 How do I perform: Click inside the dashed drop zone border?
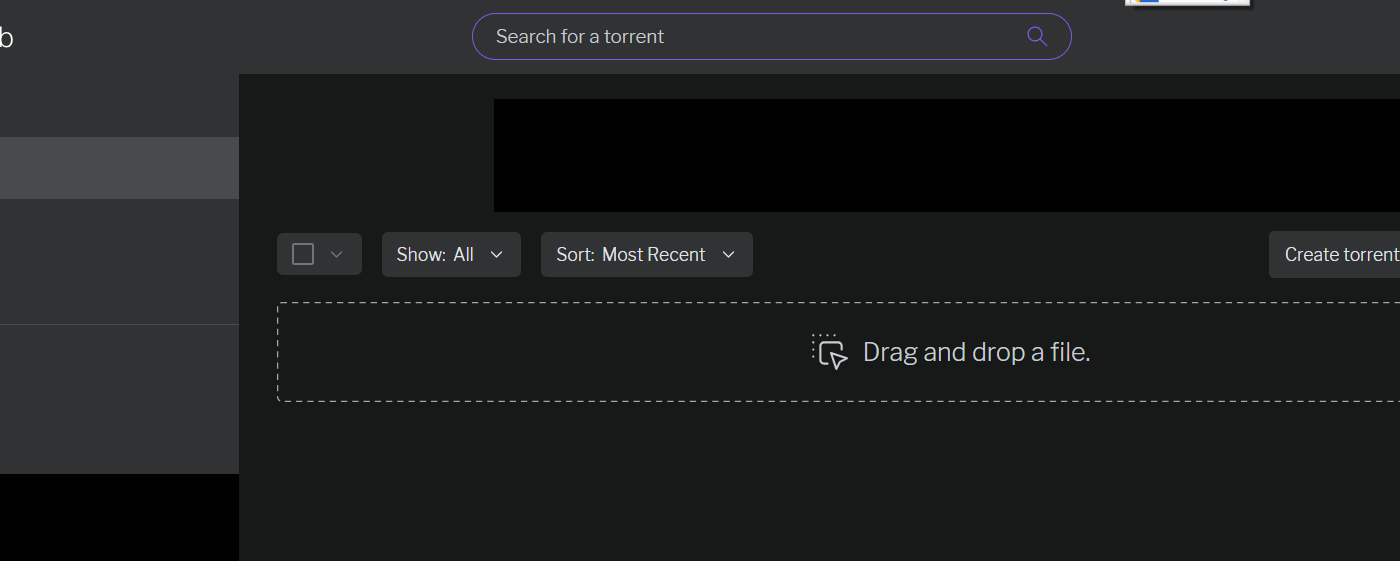(x=838, y=352)
